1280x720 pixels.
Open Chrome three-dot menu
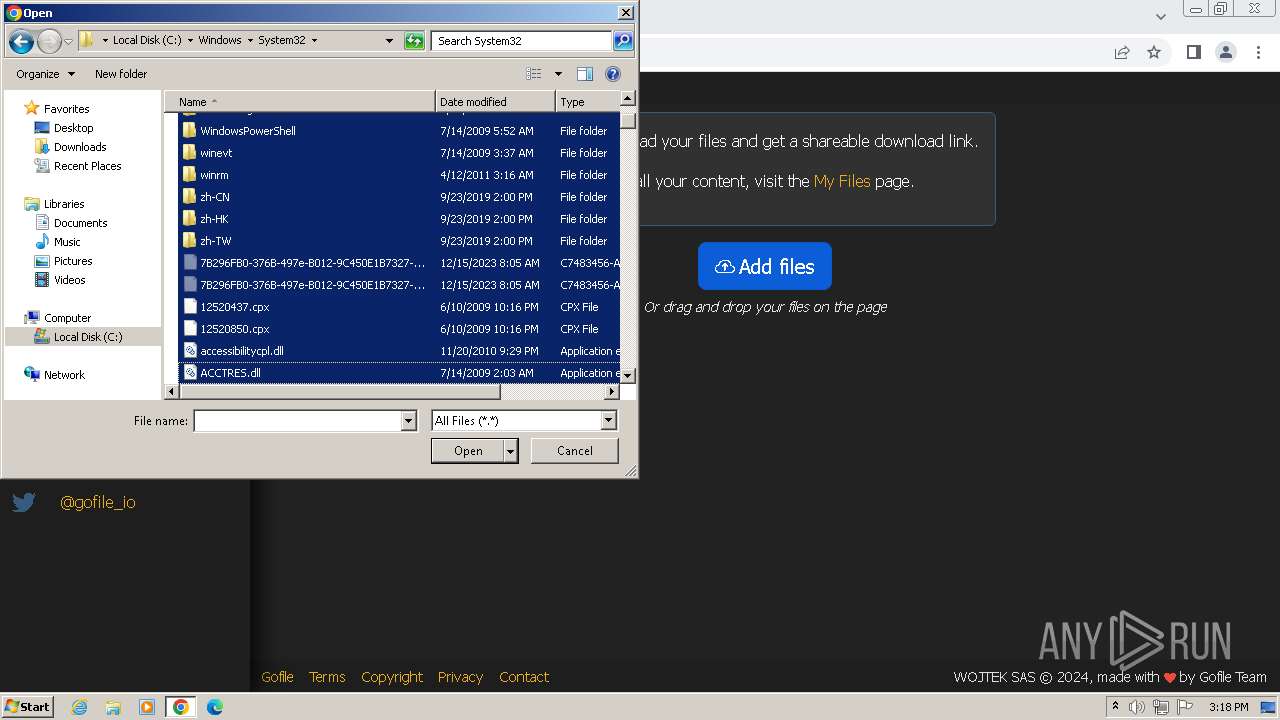(1259, 52)
